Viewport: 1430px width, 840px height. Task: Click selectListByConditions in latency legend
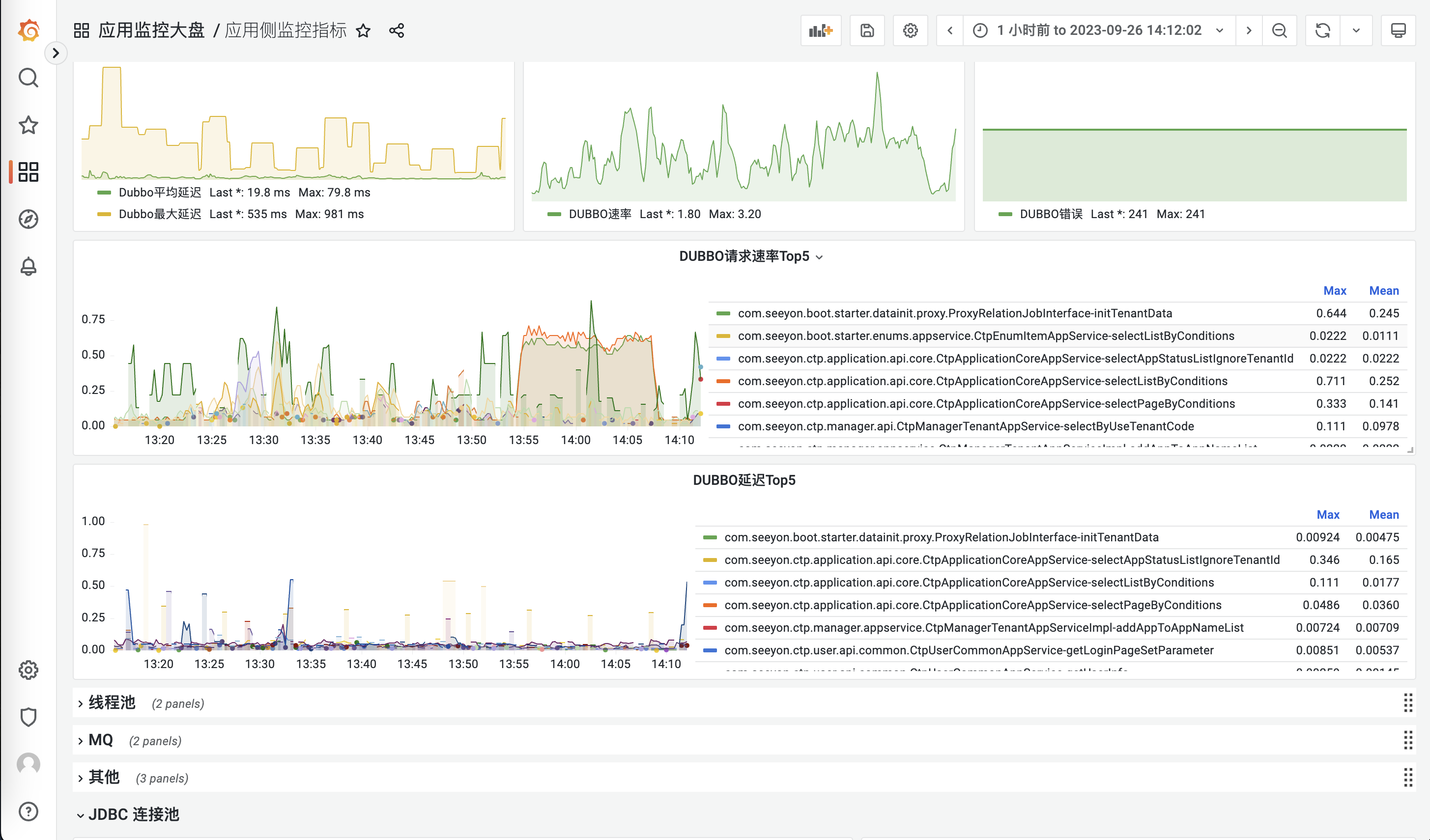pos(969,583)
